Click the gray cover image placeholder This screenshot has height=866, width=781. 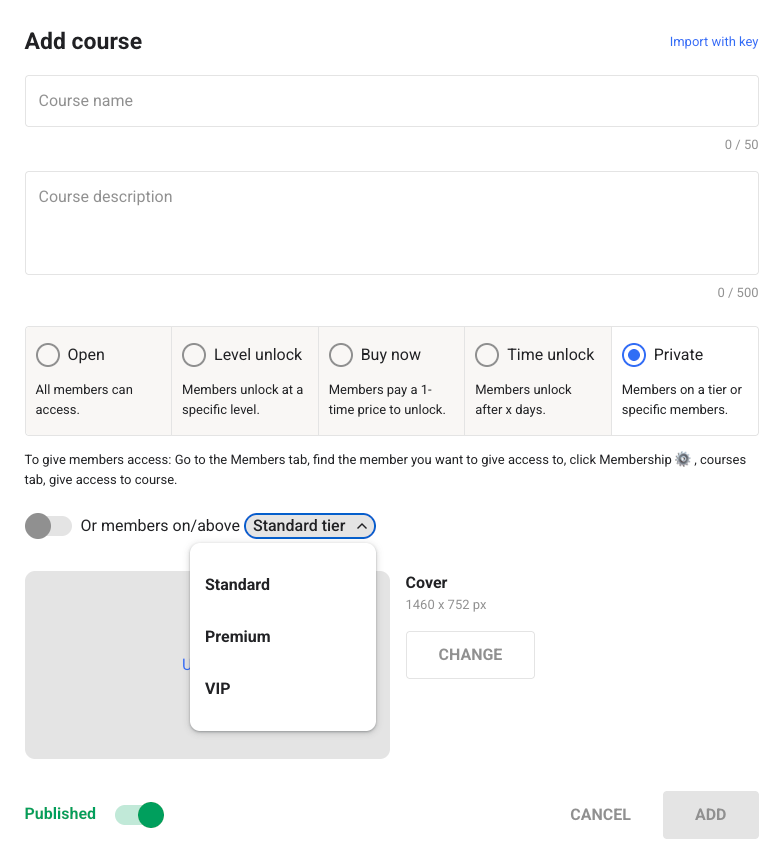110,700
